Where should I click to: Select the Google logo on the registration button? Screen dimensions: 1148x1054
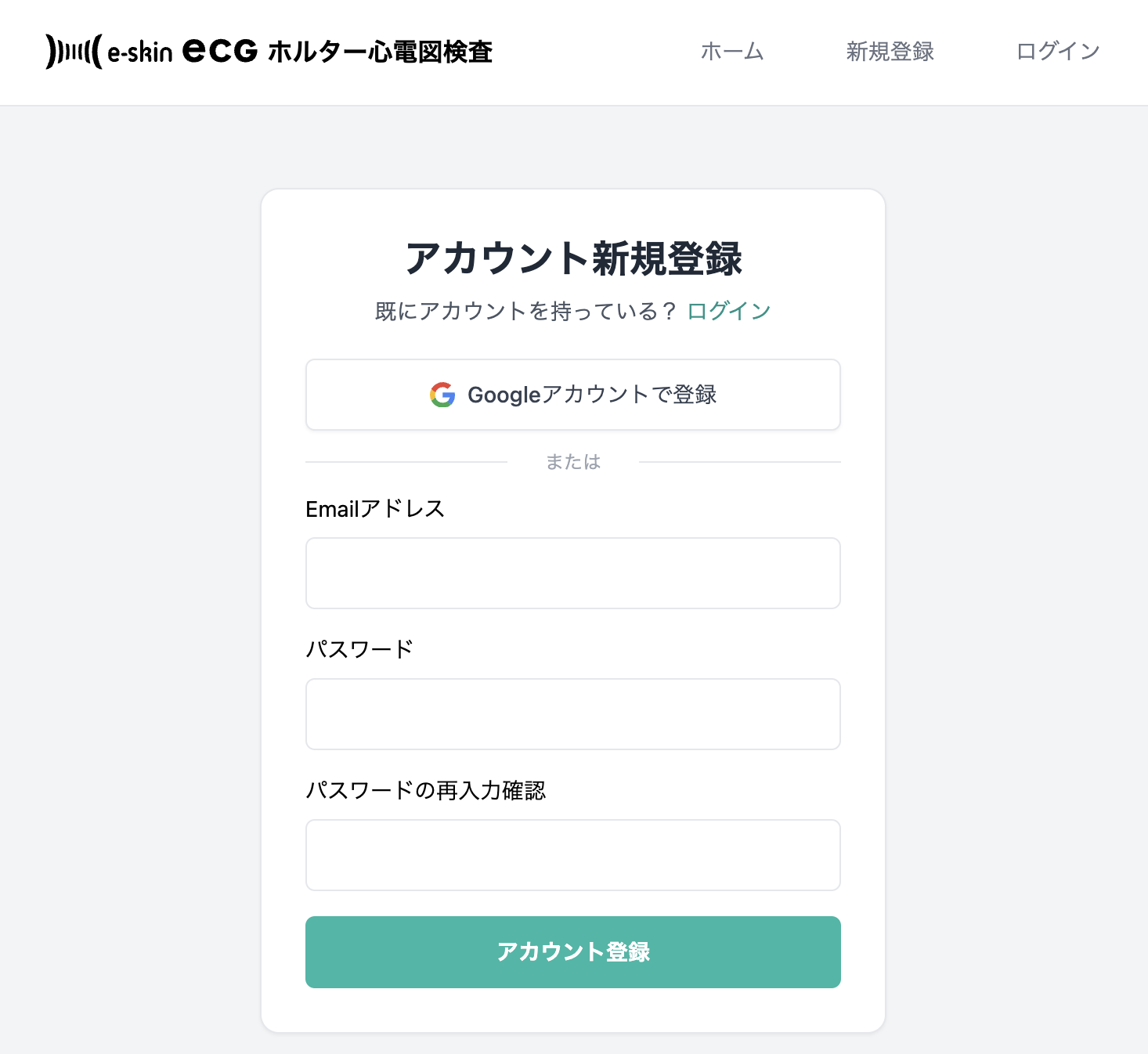[x=442, y=395]
